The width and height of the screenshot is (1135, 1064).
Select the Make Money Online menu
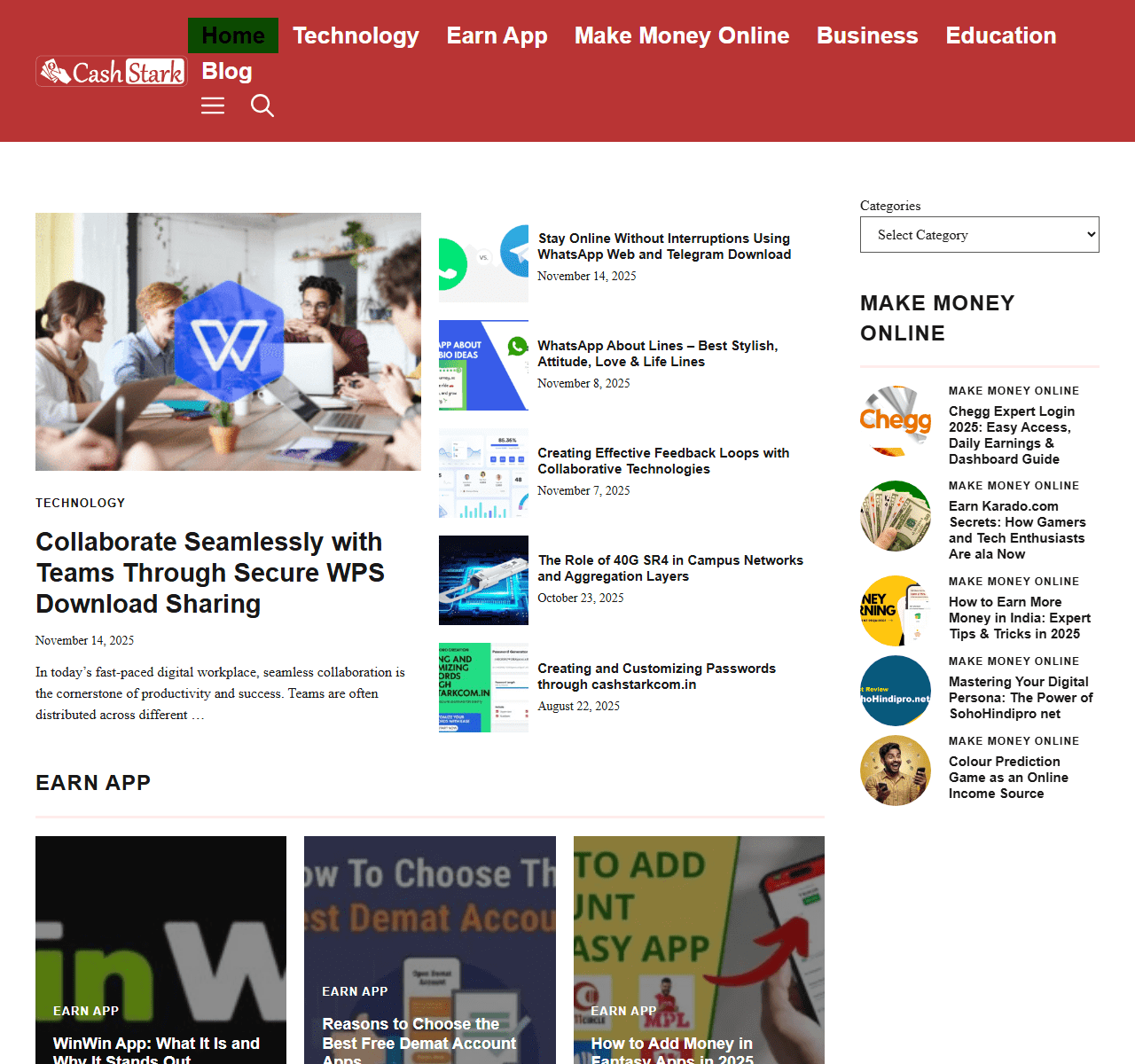(x=682, y=35)
